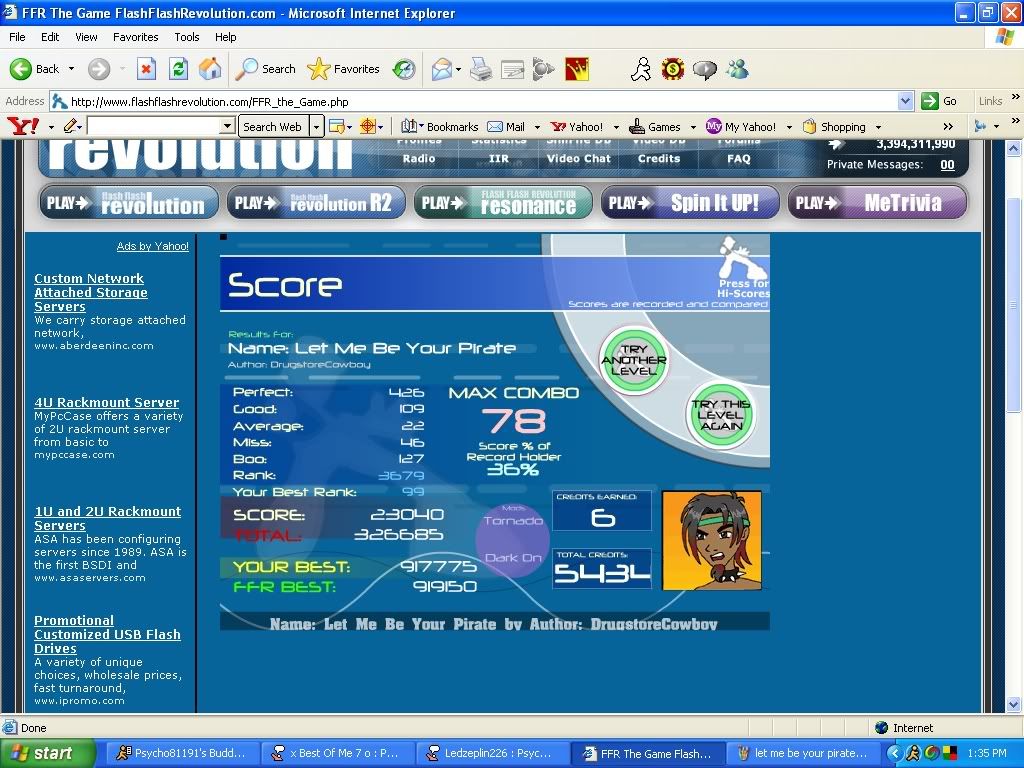Screen dimensions: 1024x768
Task: Click the Windows Messenger people icon
Action: [x=738, y=69]
